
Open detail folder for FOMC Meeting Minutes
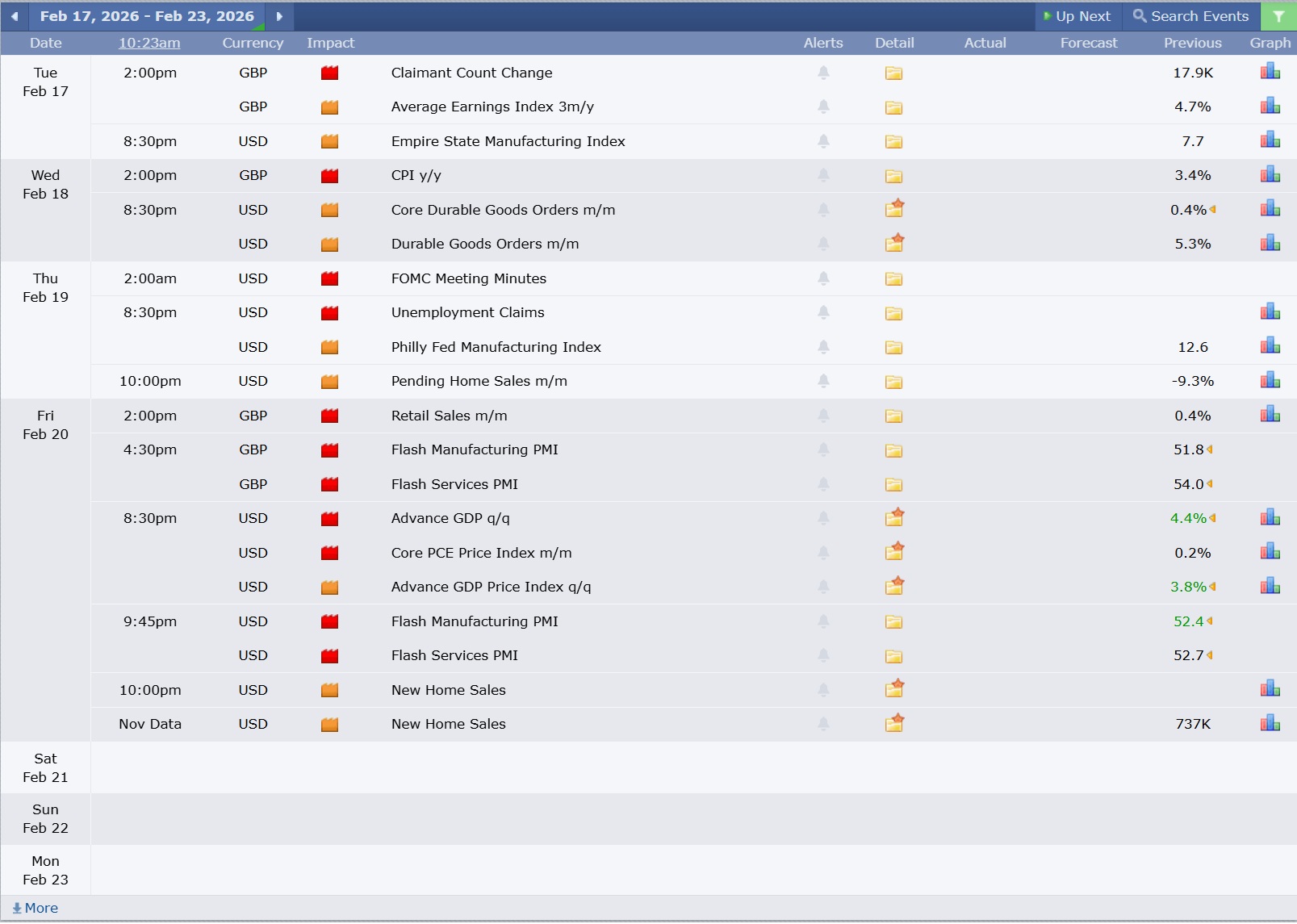pos(893,279)
